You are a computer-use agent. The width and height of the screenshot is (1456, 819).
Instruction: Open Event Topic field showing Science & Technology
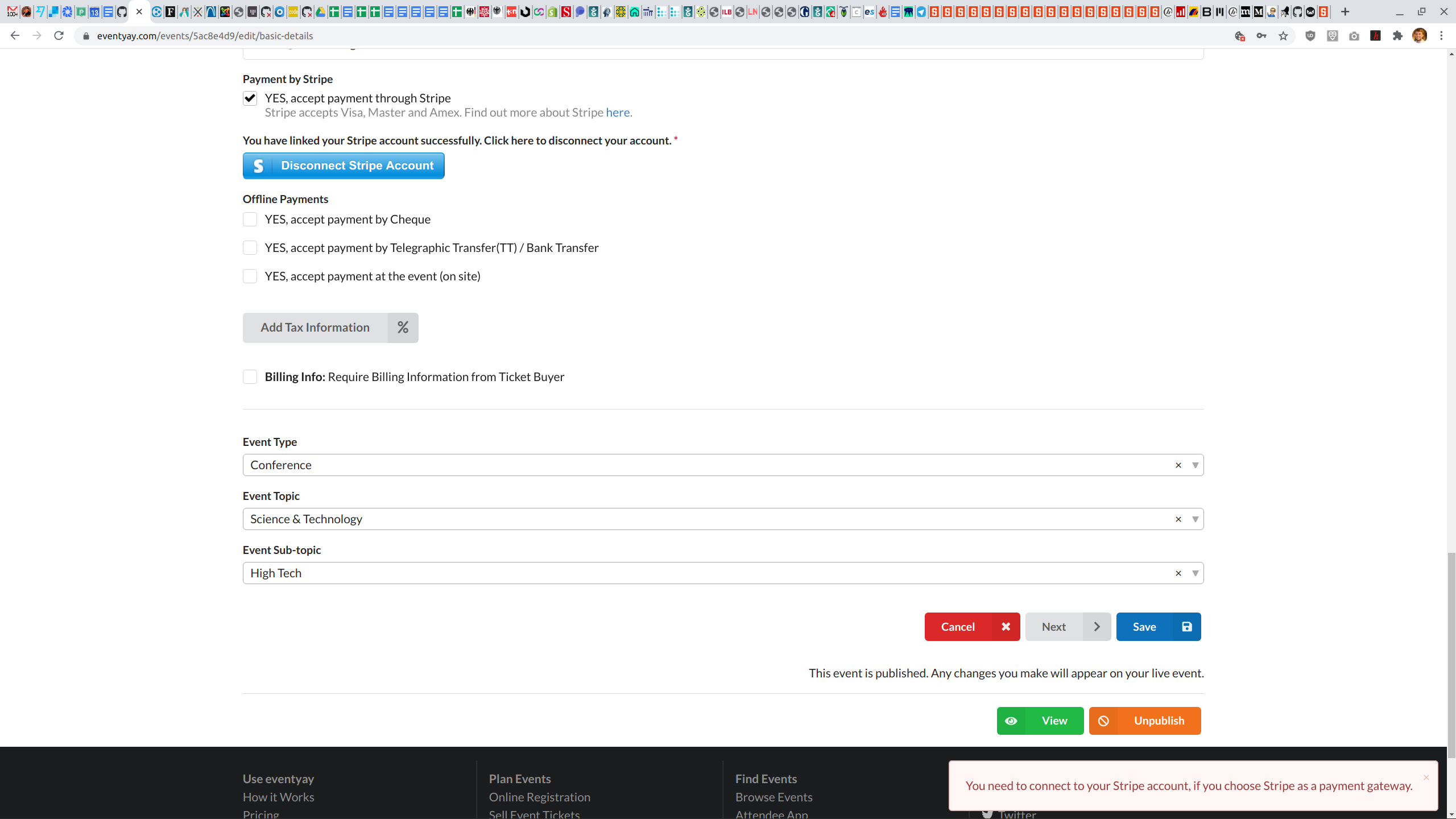[723, 519]
